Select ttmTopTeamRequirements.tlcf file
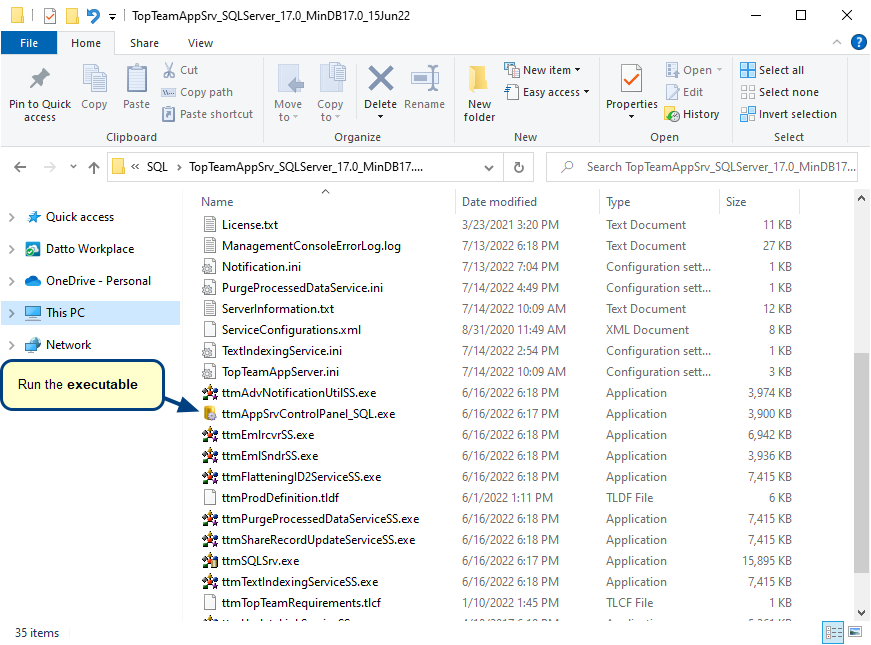Image resolution: width=871 pixels, height=645 pixels. click(301, 603)
